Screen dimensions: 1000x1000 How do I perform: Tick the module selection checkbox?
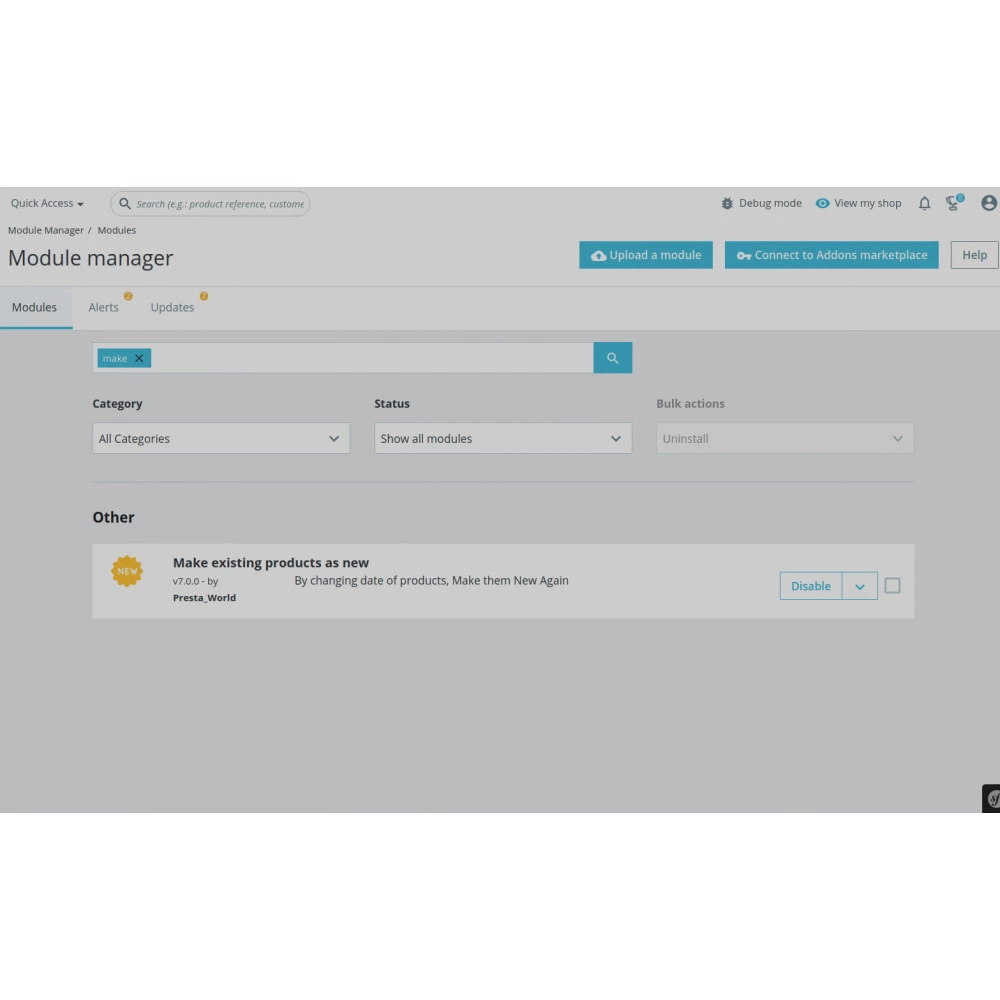pyautogui.click(x=892, y=585)
